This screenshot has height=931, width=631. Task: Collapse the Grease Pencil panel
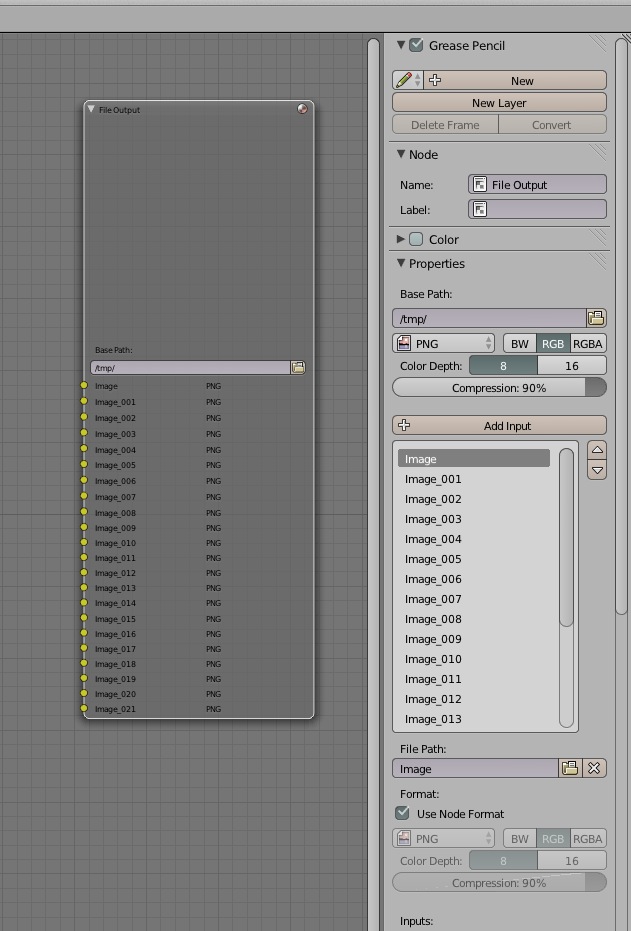pos(401,45)
